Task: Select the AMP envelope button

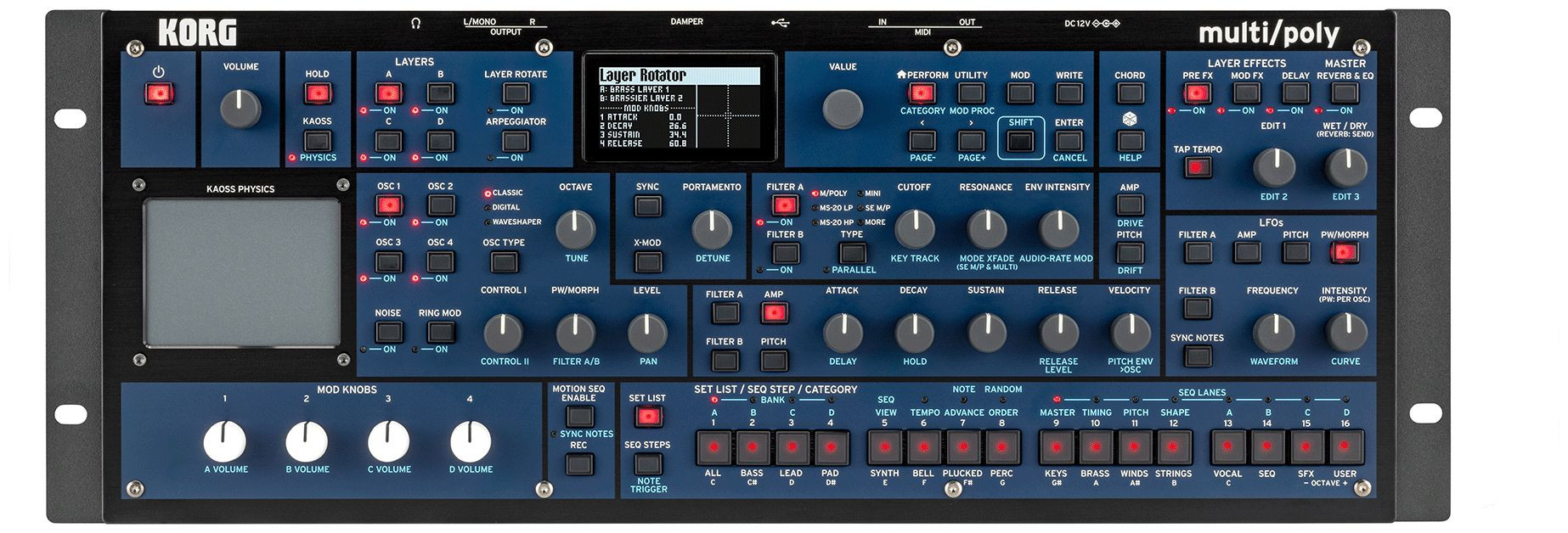Action: 773,312
